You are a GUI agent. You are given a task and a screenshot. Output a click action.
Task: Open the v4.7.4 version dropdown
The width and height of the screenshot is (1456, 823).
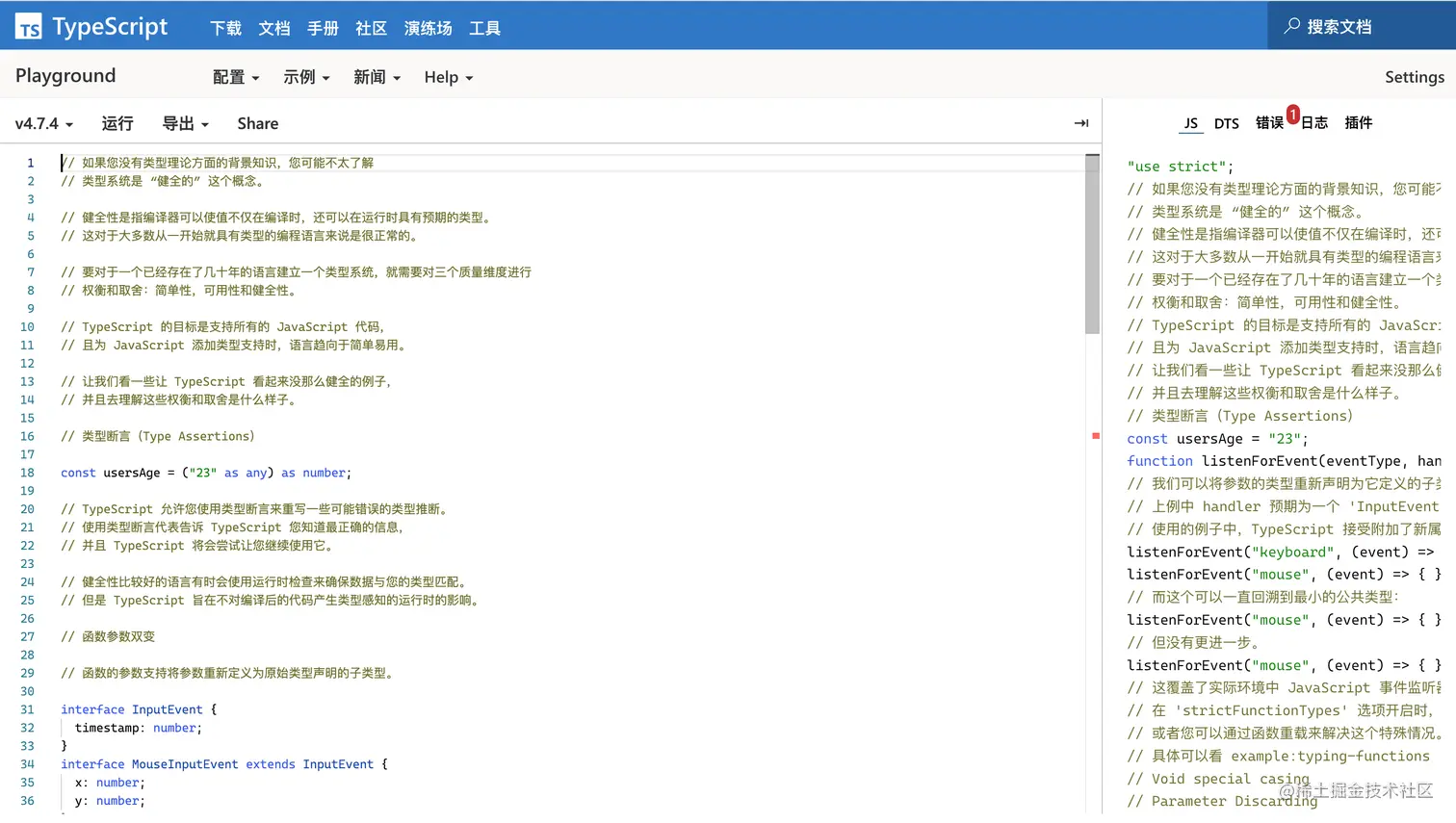[44, 123]
